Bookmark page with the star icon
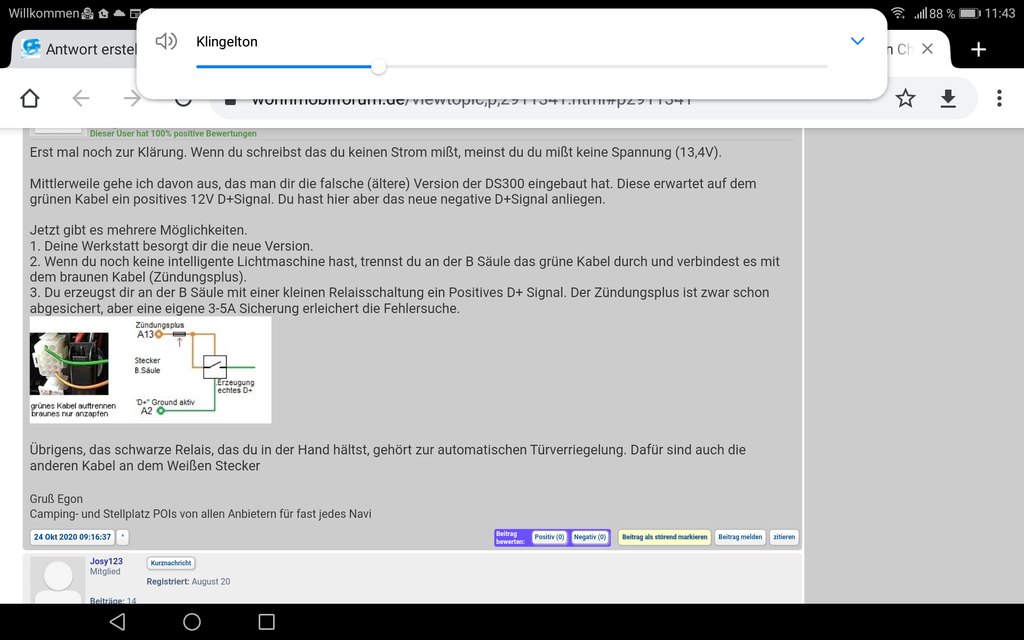 pos(905,99)
